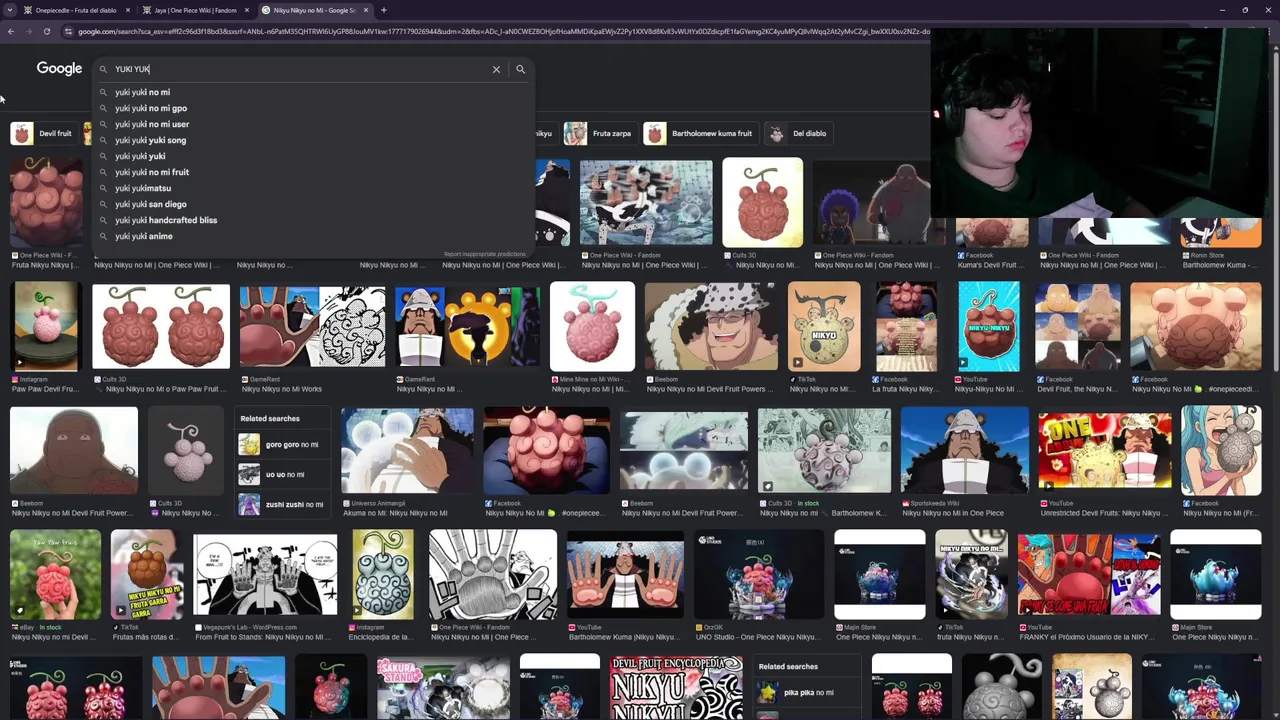Open Universo Animangá Akuma no Mi thumbnail
The image size is (1280, 720).
[407, 450]
